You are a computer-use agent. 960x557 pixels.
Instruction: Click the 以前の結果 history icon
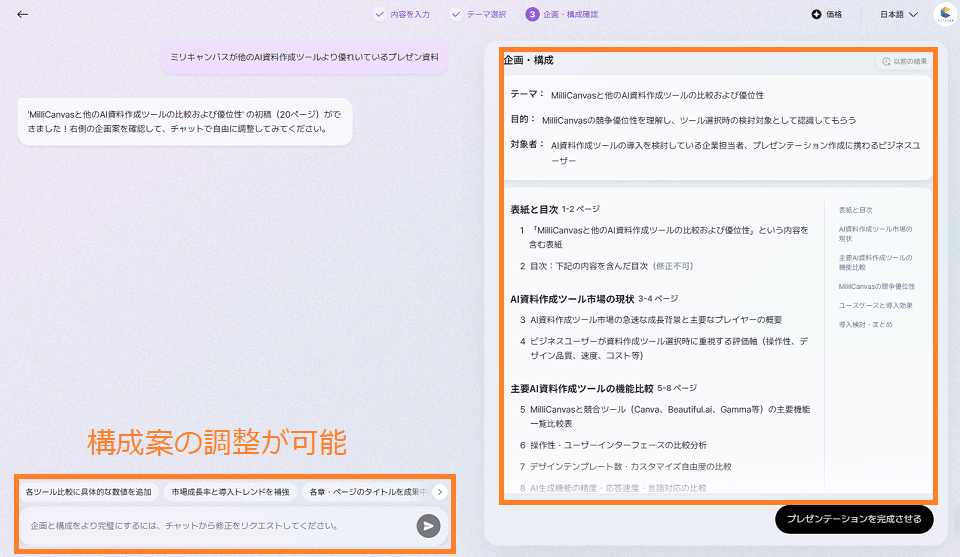click(x=886, y=61)
